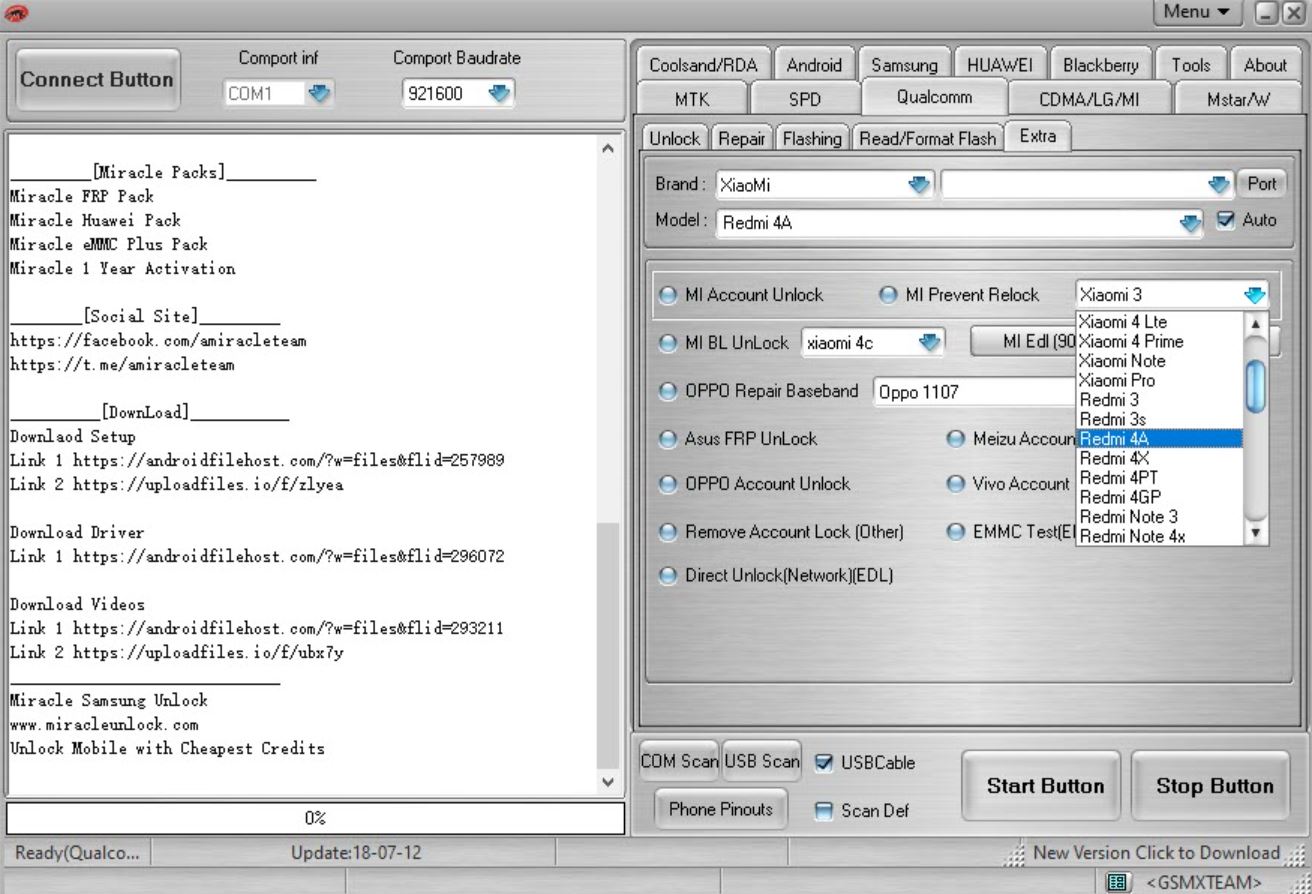Click the log panel scrollbar up arrow
1312x894 pixels.
pyautogui.click(x=607, y=148)
